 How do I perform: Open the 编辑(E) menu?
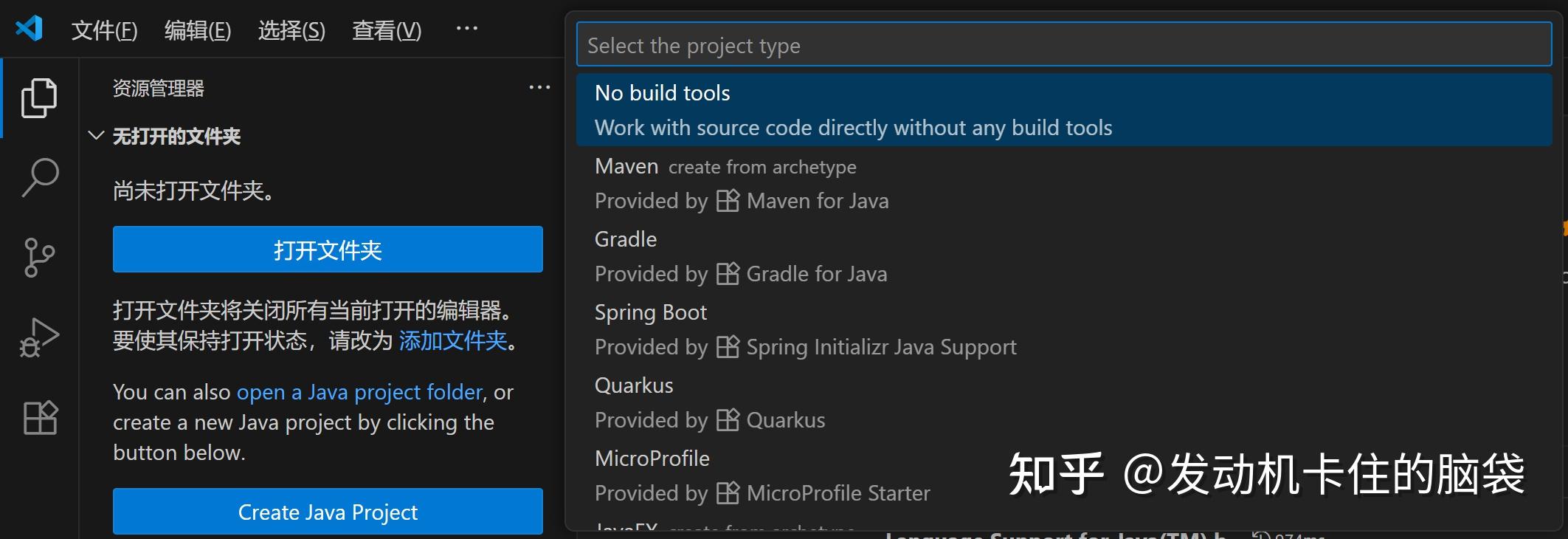click(197, 30)
